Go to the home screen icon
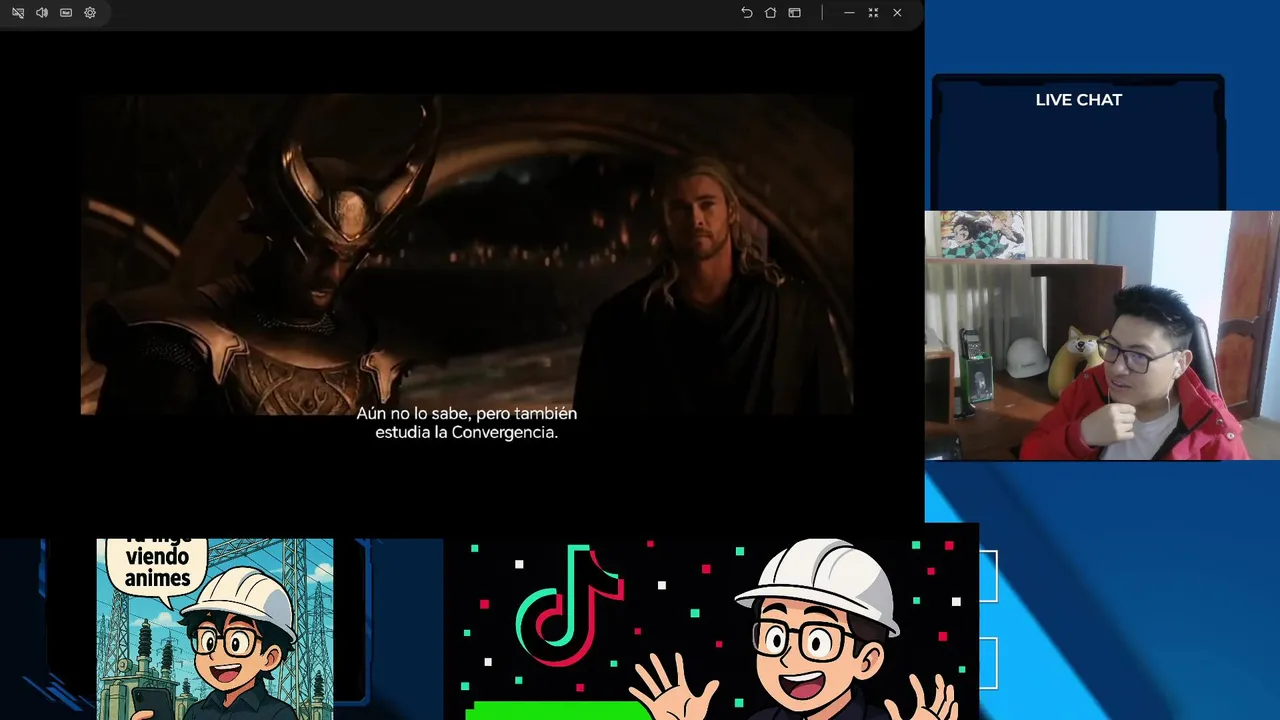Screen dimensions: 1280x720 point(770,13)
